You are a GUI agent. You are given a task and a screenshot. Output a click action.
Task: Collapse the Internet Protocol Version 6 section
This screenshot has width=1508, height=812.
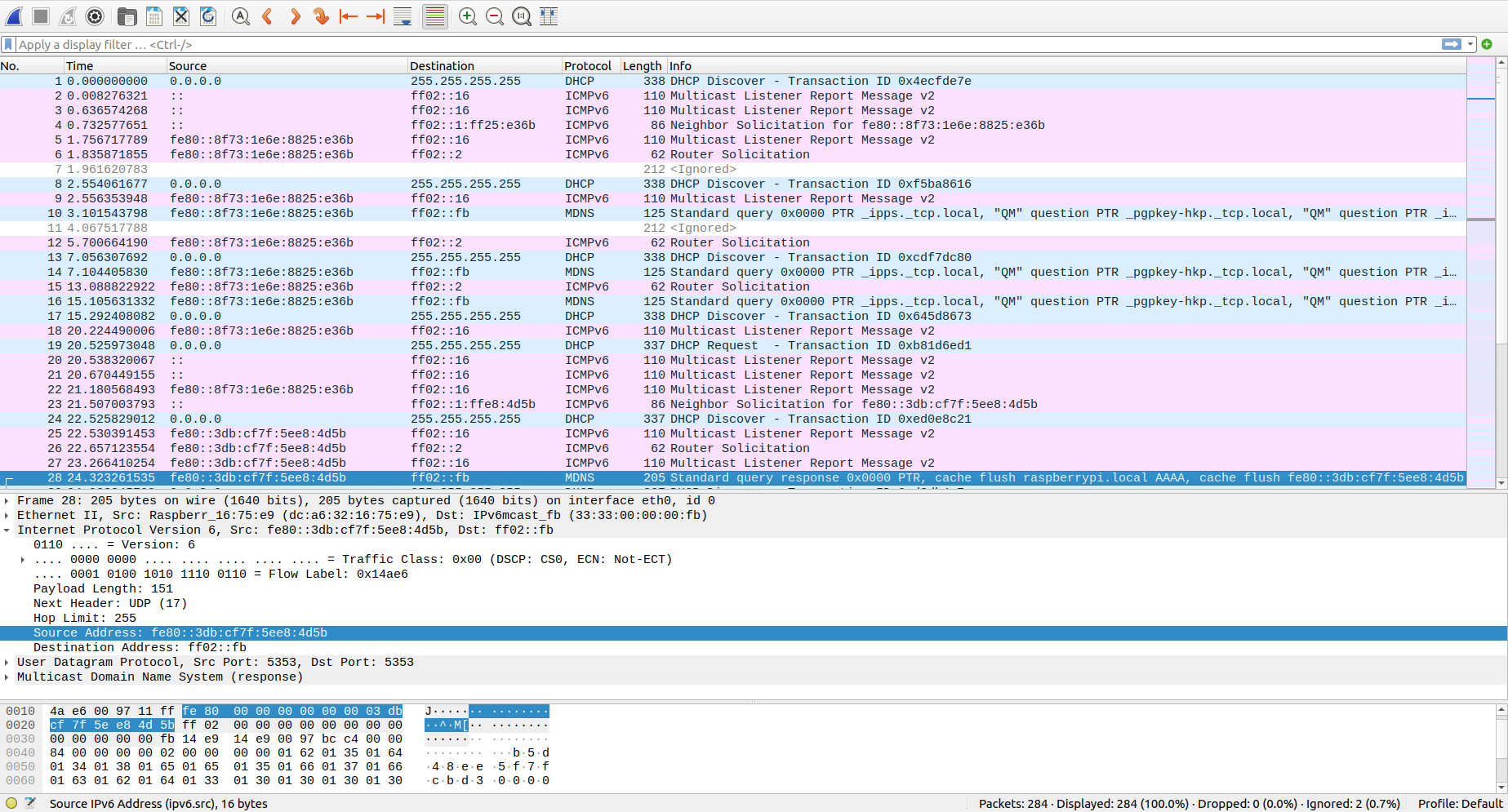pyautogui.click(x=7, y=530)
